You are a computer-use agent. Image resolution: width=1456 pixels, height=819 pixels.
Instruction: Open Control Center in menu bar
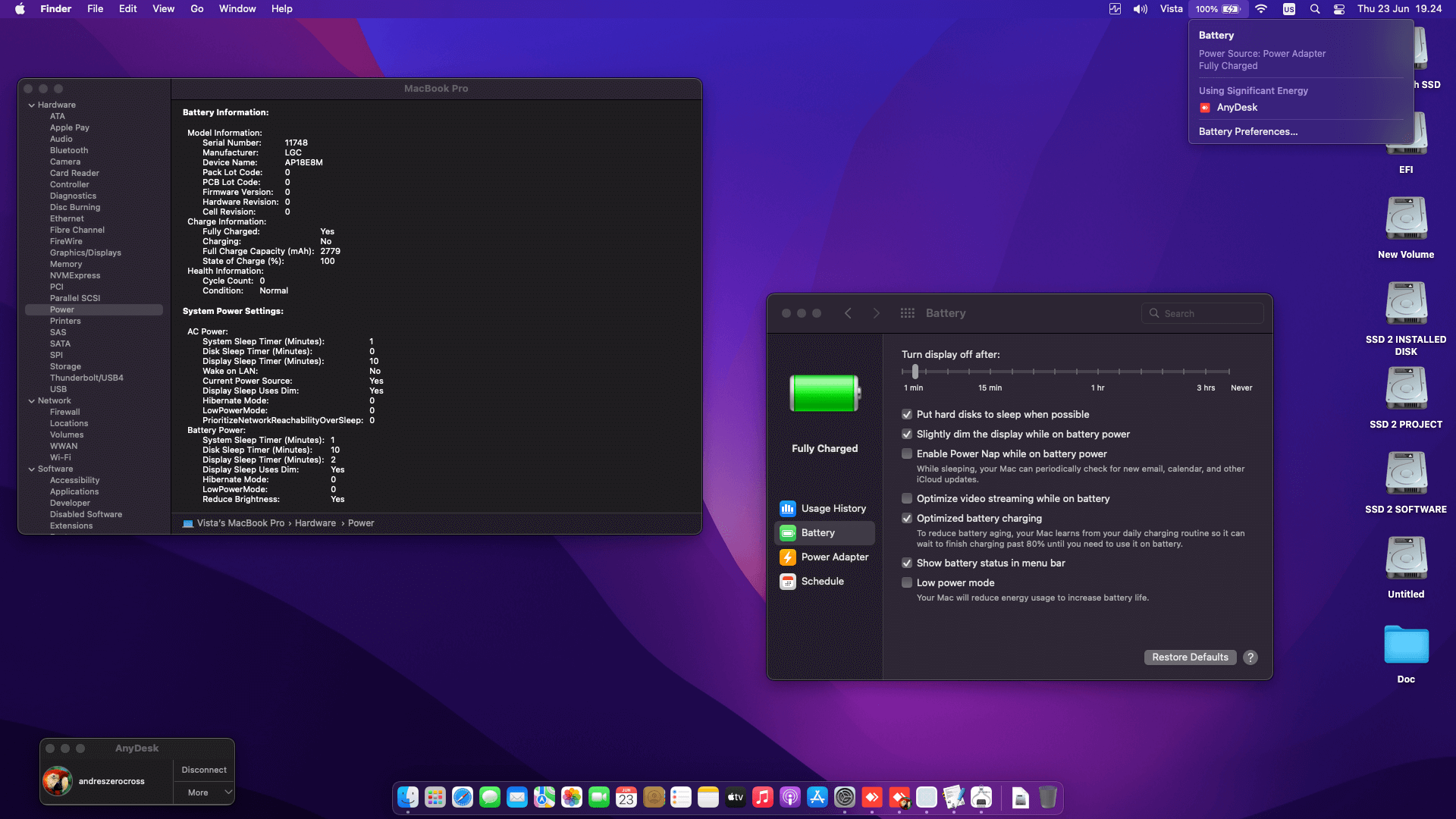coord(1339,9)
